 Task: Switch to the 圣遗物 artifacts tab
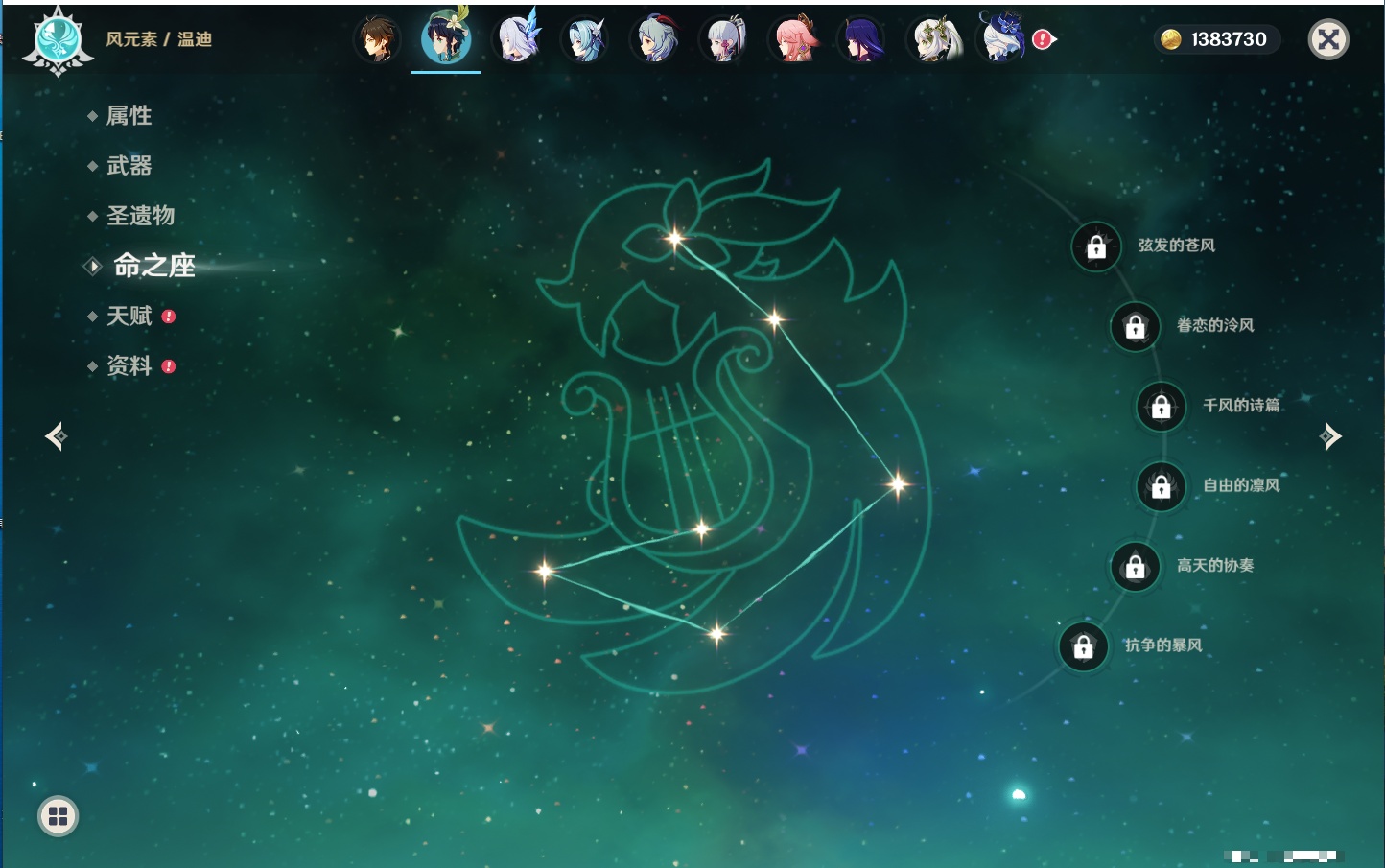pos(140,216)
